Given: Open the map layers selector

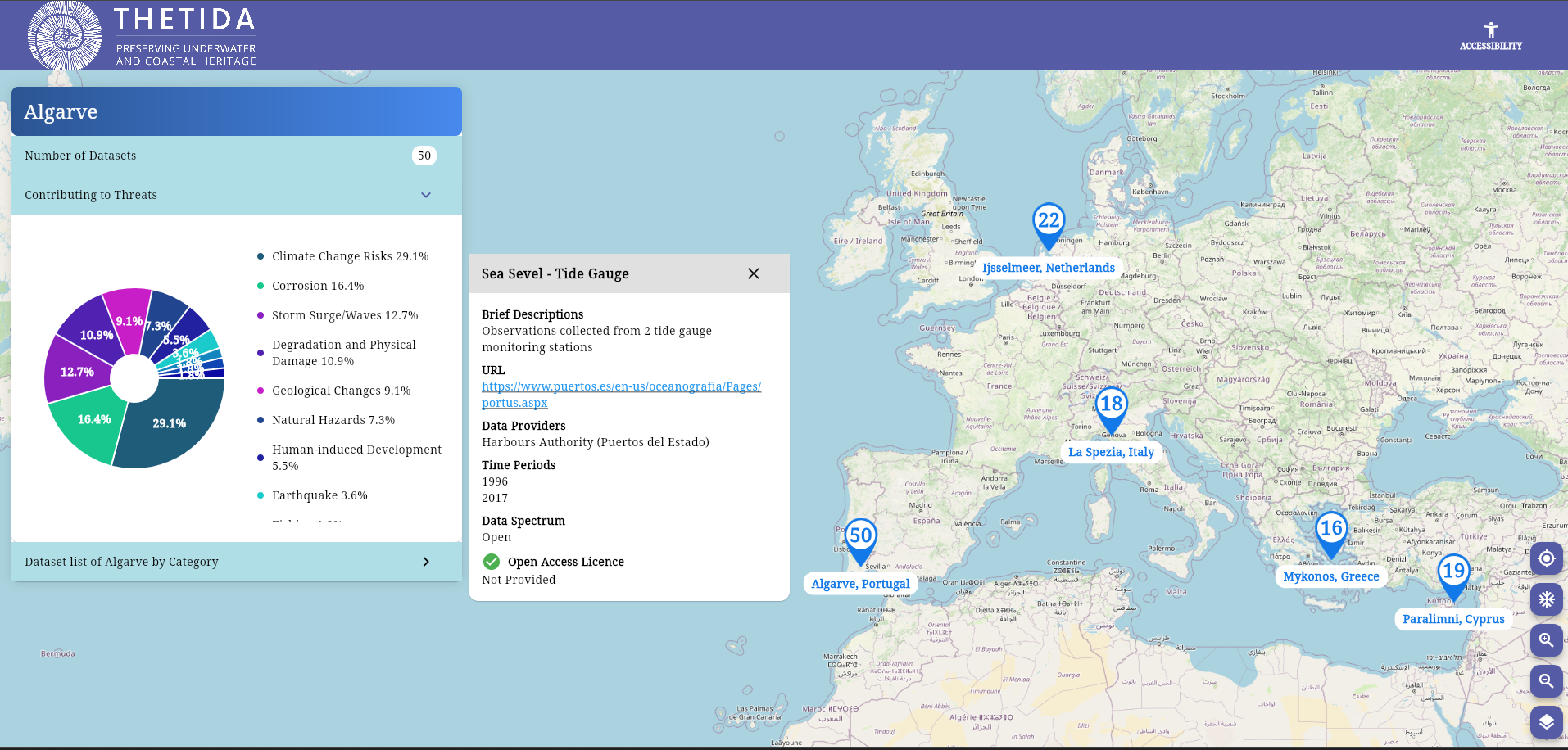Looking at the screenshot, I should 1546,722.
